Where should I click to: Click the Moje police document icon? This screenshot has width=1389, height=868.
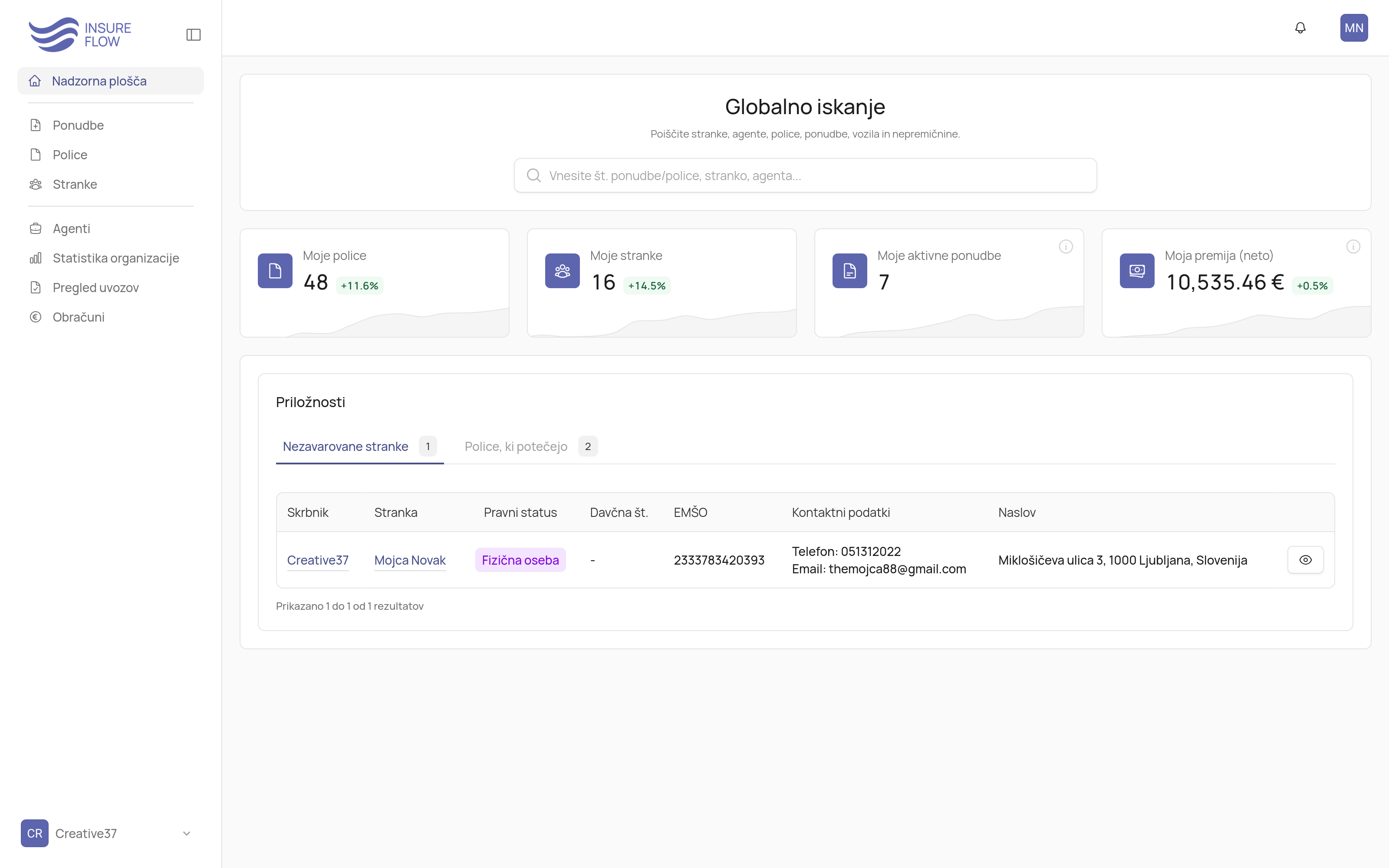[x=275, y=271]
